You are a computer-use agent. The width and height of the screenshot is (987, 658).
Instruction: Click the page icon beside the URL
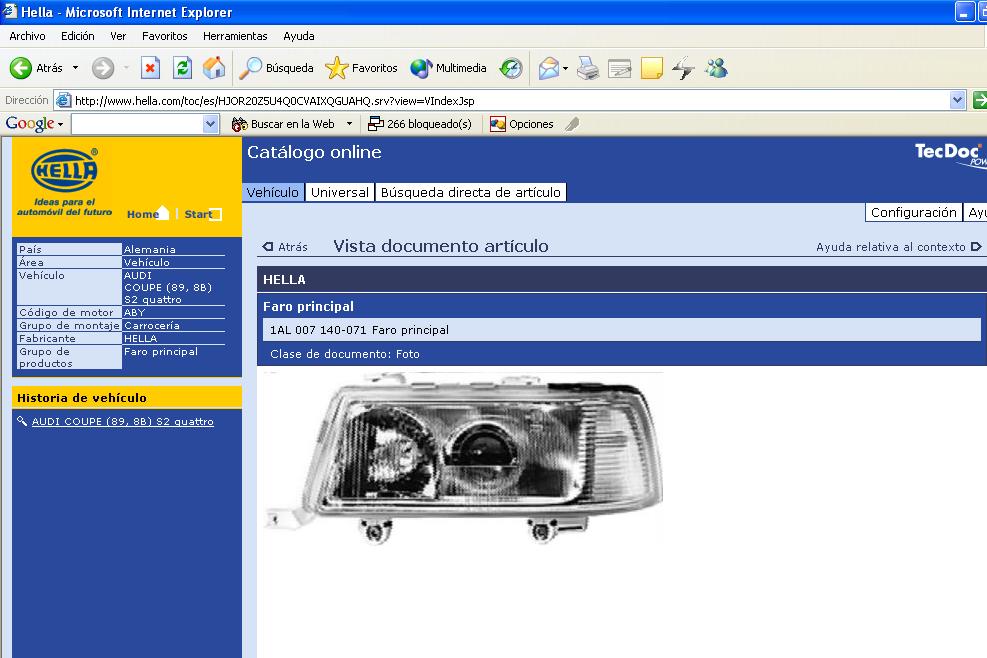63,100
